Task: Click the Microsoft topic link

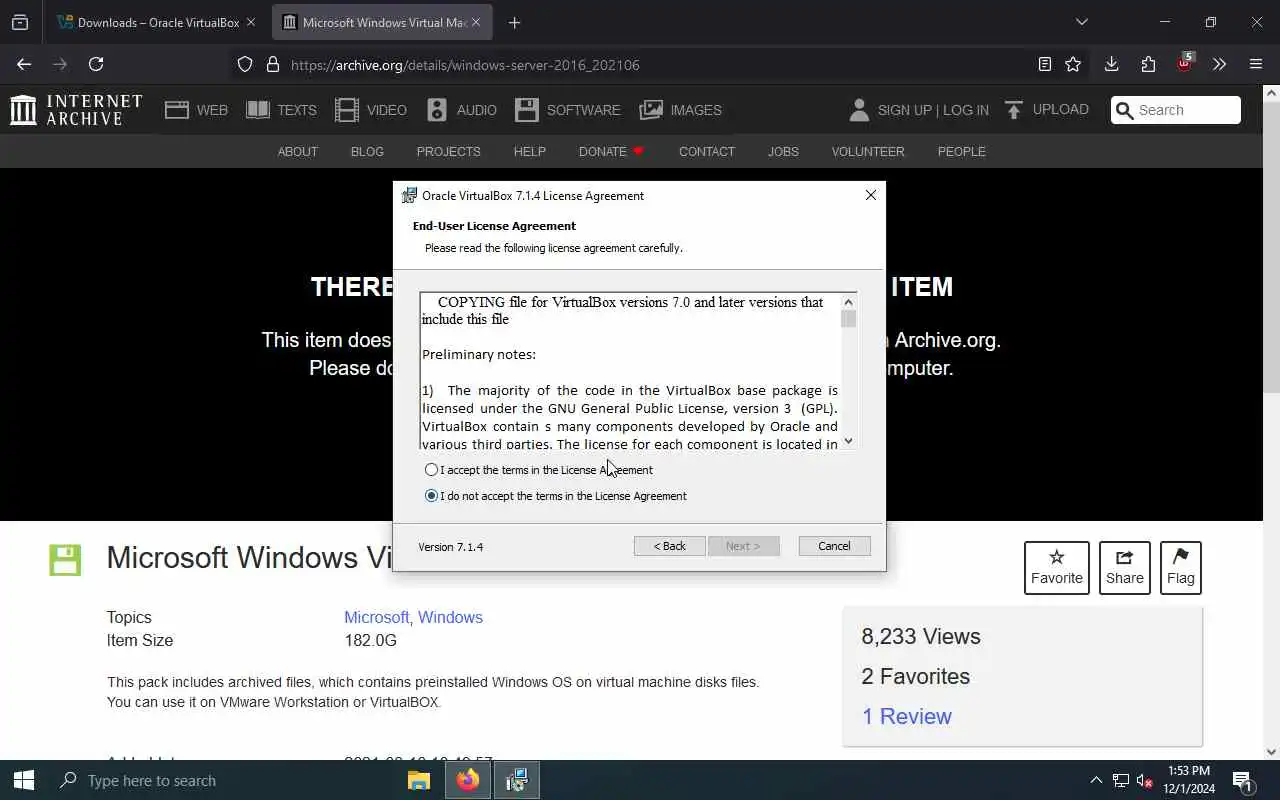Action: [x=376, y=618]
